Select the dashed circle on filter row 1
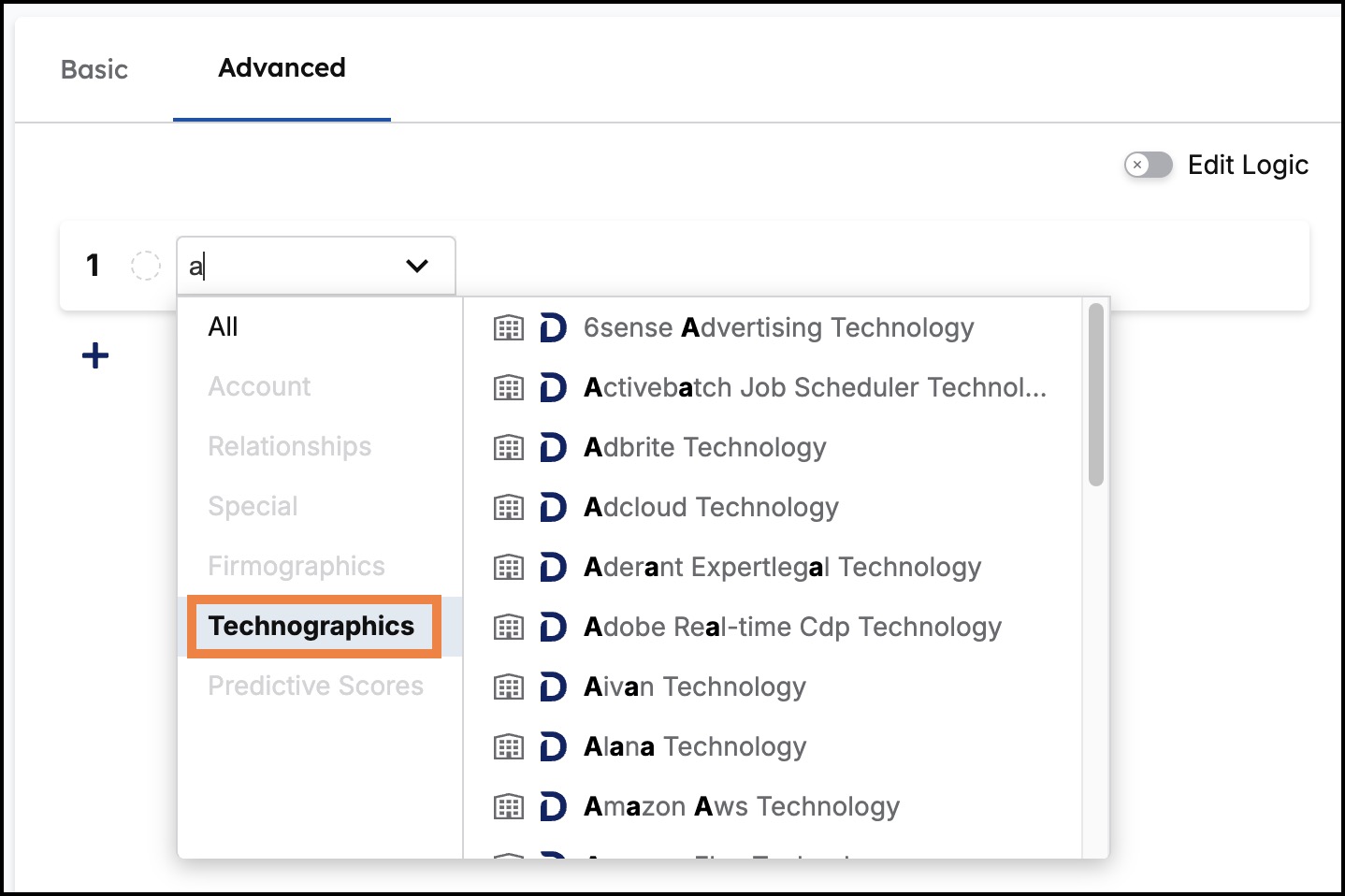This screenshot has height=896, width=1345. (x=145, y=266)
